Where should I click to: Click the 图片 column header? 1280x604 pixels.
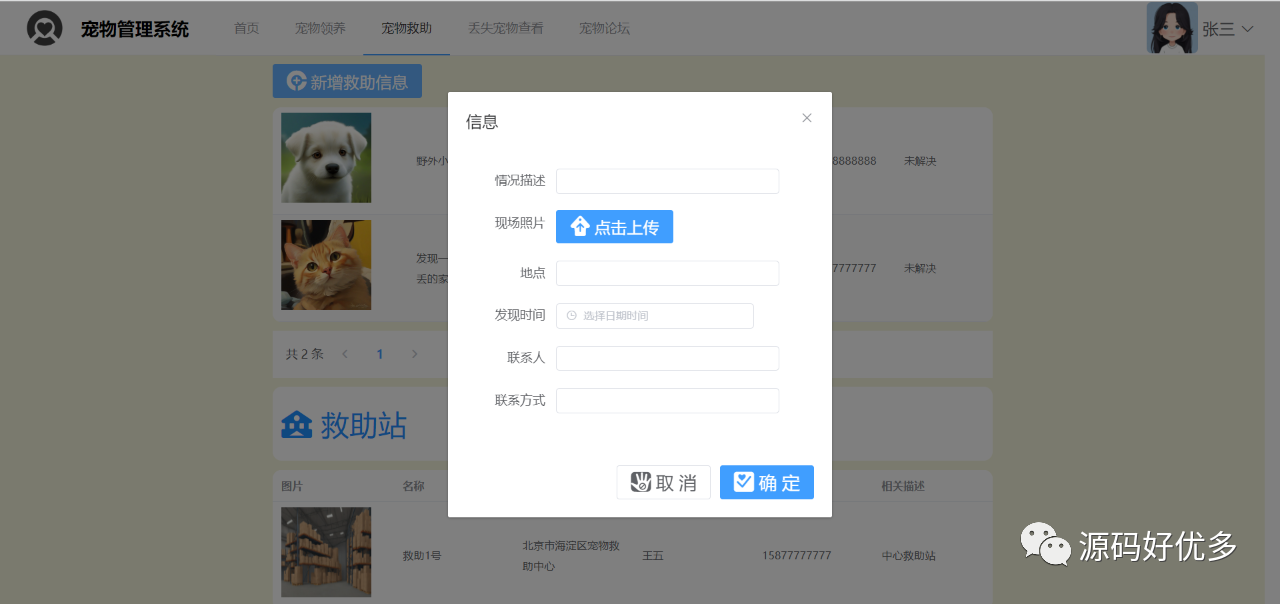tap(292, 486)
